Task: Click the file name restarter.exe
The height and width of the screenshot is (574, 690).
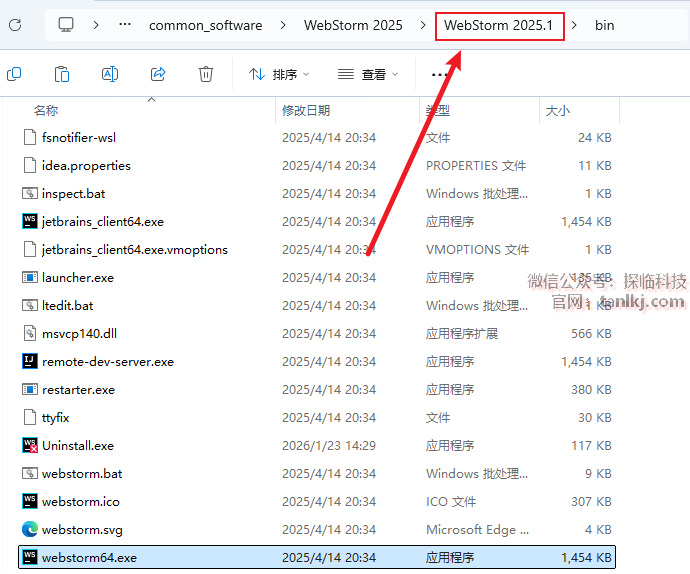Action: (78, 390)
